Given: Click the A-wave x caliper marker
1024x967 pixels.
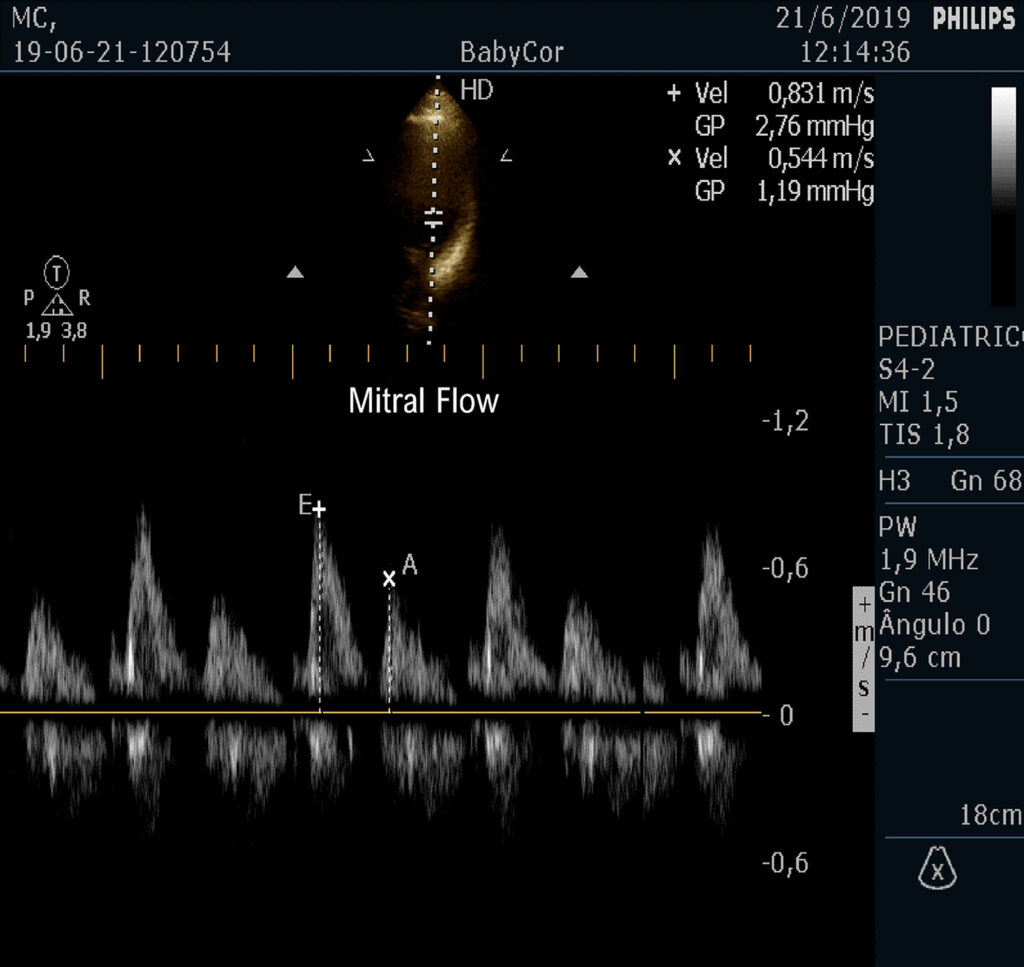Looking at the screenshot, I should pos(389,578).
